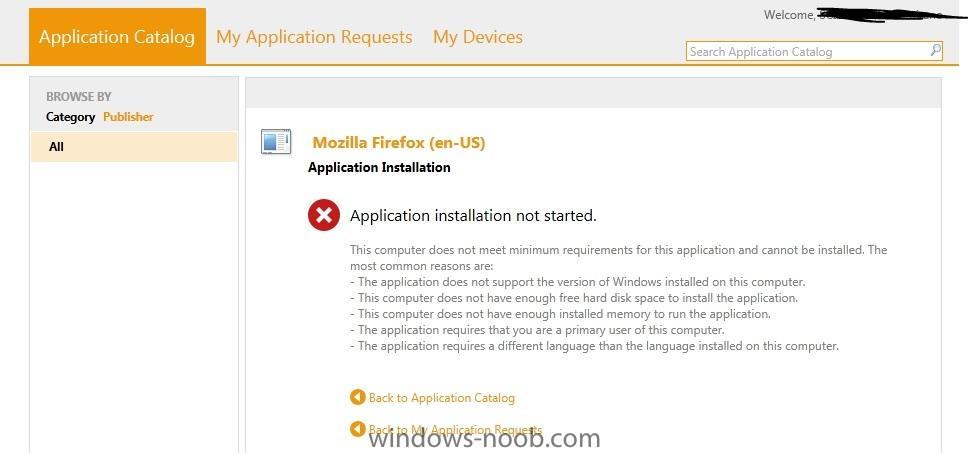Select the All category item
Viewport: 968px width, 453px height.
(x=134, y=147)
